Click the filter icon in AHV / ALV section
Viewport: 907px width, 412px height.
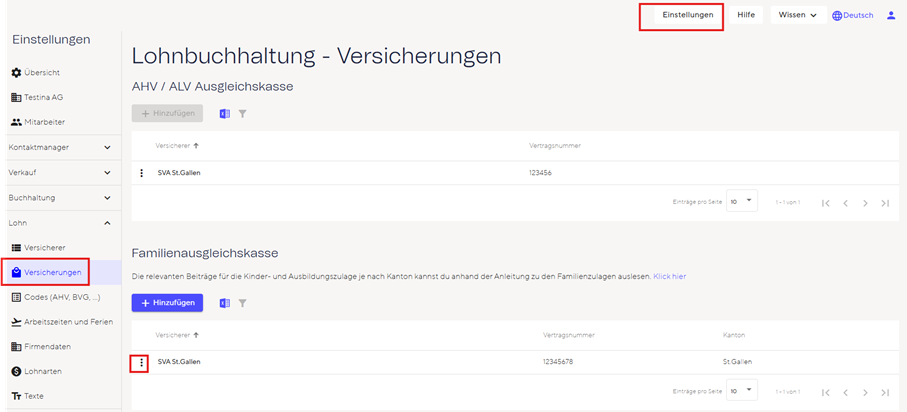[242, 114]
